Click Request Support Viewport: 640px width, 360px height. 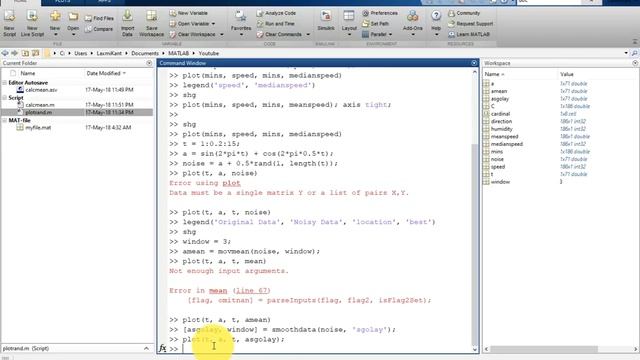click(471, 24)
